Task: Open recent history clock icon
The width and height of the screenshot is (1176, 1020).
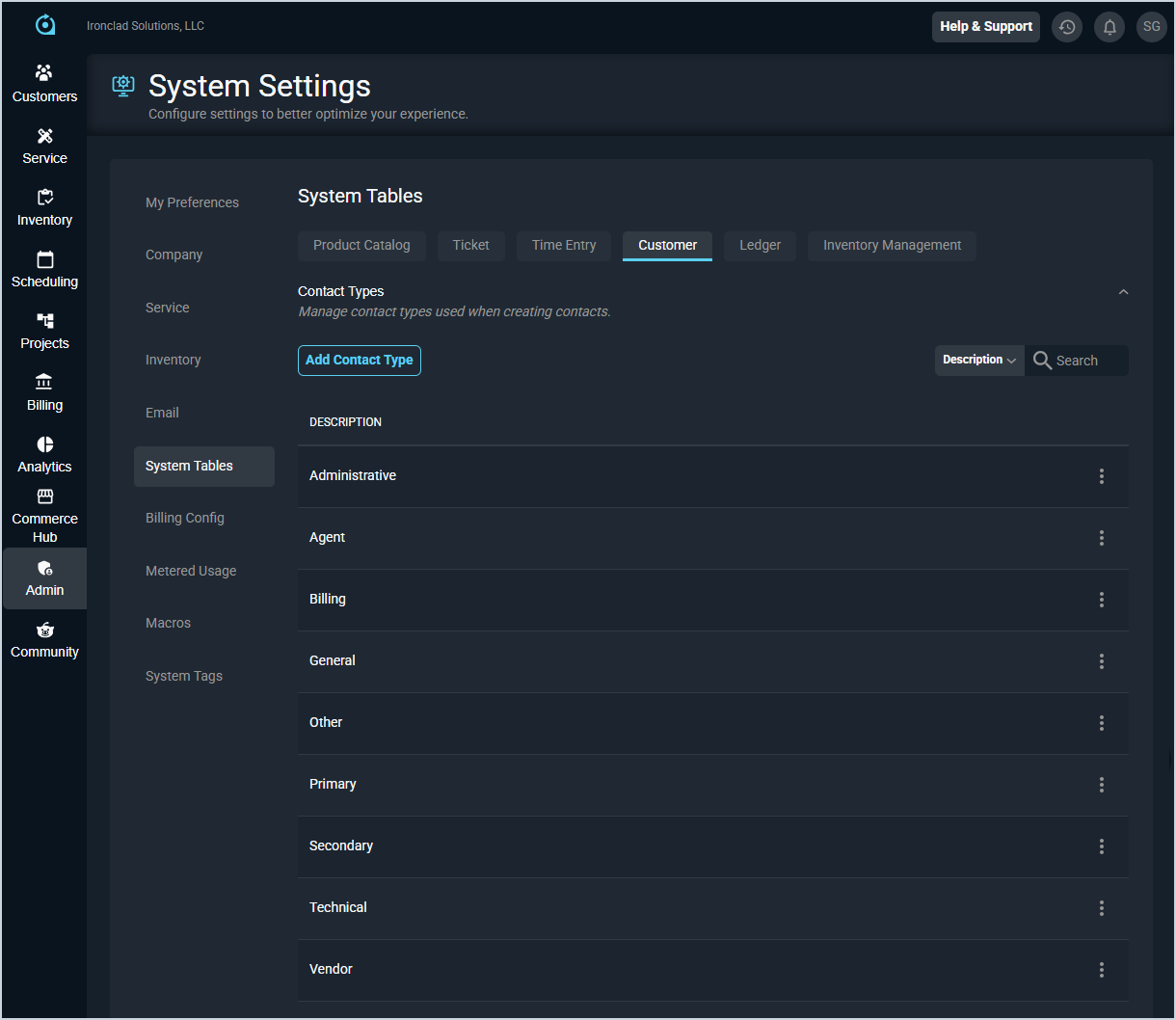Action: (1067, 27)
